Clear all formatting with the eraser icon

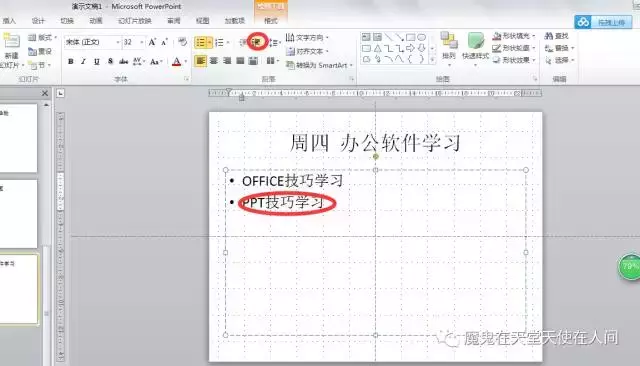[x=182, y=42]
